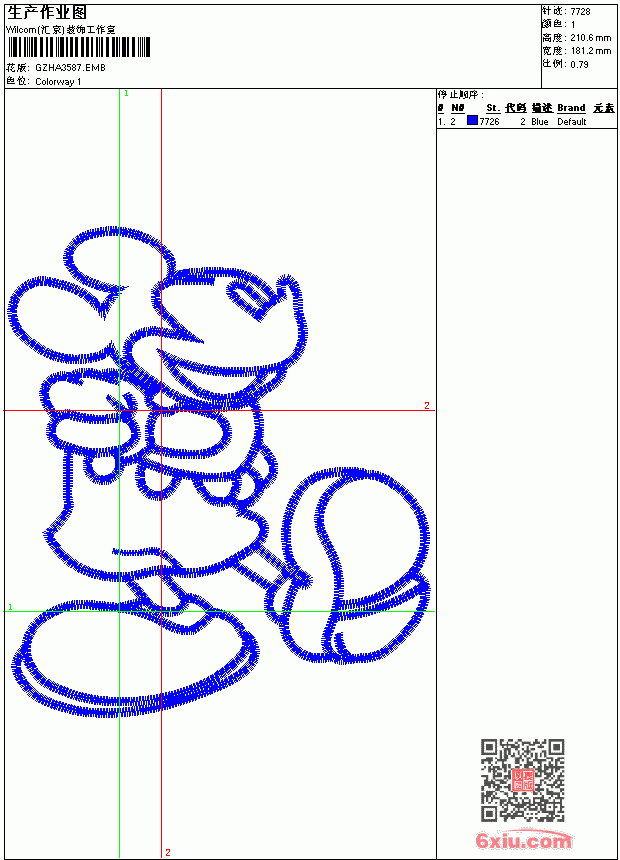This screenshot has height=860, width=620.
Task: Select the blue color swatch in the stop sequence row
Action: (x=472, y=121)
